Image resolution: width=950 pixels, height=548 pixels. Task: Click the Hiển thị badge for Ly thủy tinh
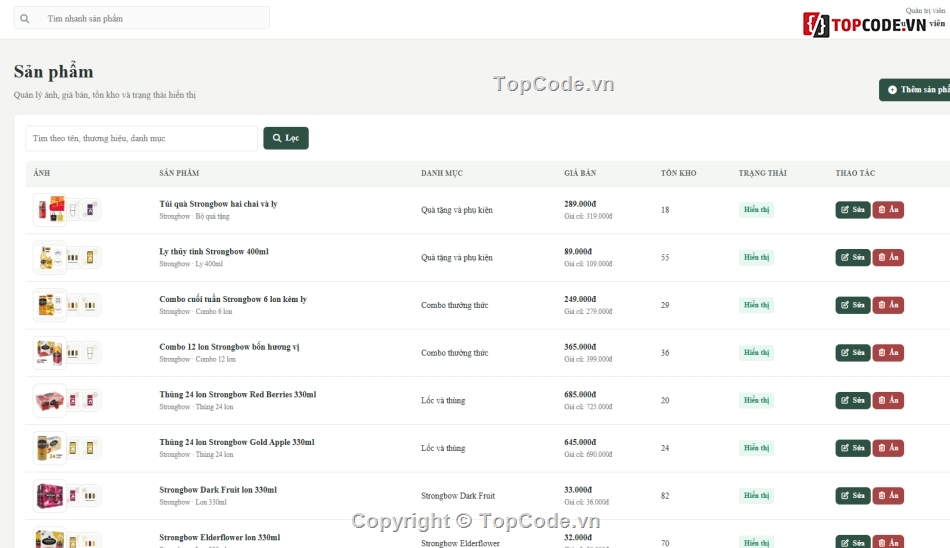click(x=756, y=258)
